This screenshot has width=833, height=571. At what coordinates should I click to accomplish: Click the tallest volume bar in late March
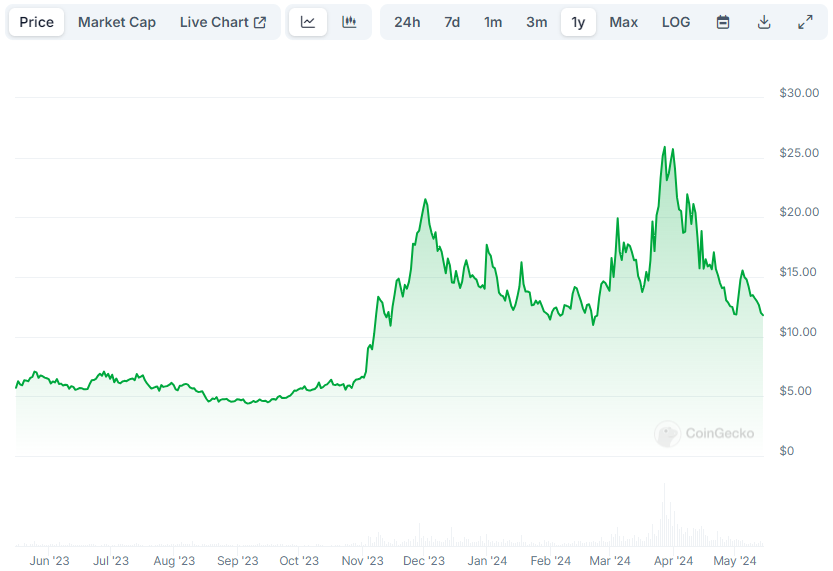pyautogui.click(x=664, y=515)
